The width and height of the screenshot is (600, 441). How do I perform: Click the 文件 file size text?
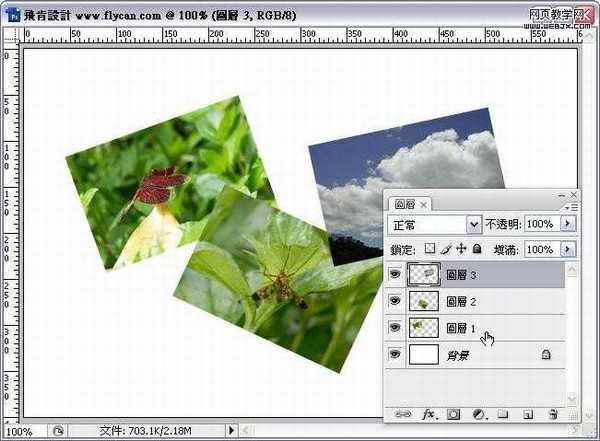(x=145, y=431)
